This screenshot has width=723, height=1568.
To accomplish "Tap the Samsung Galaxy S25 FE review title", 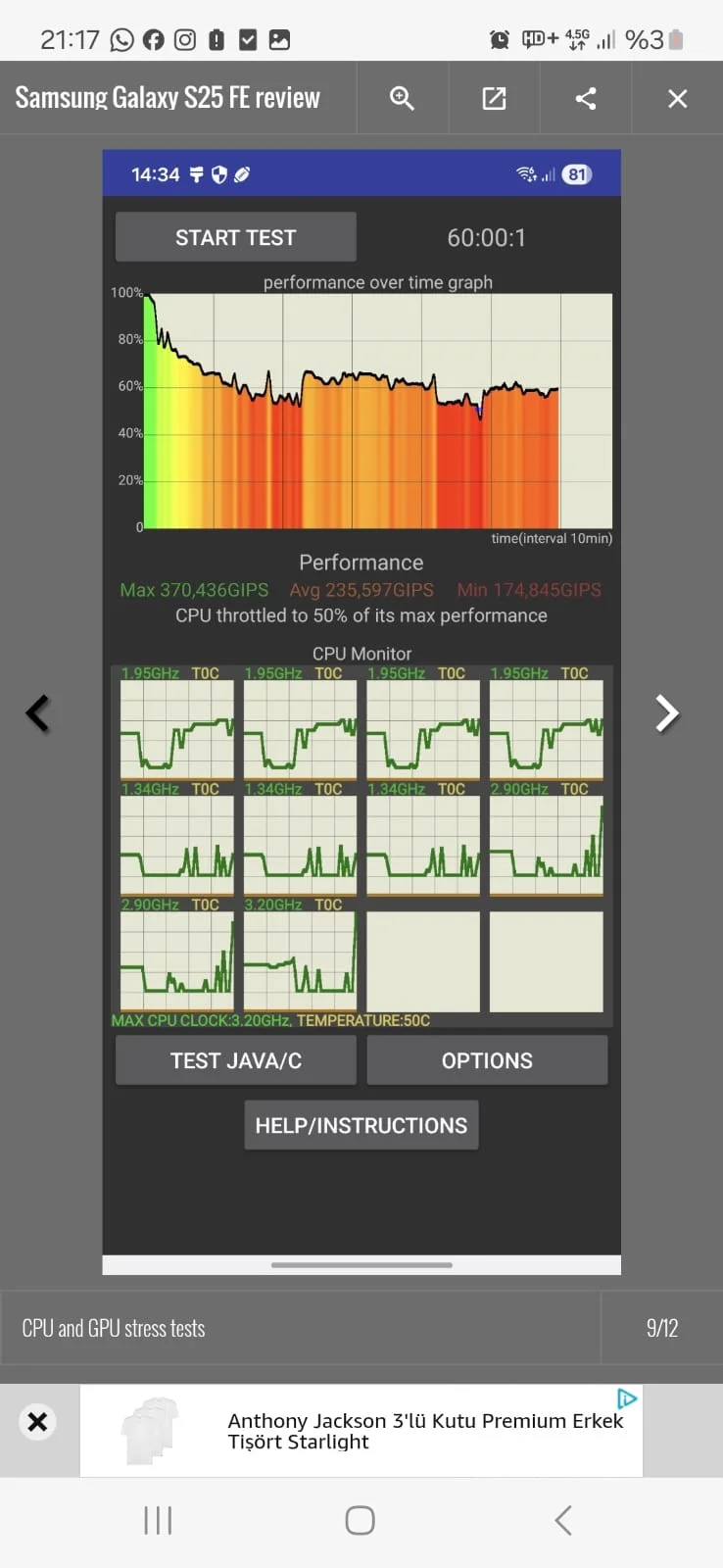I will [x=168, y=98].
